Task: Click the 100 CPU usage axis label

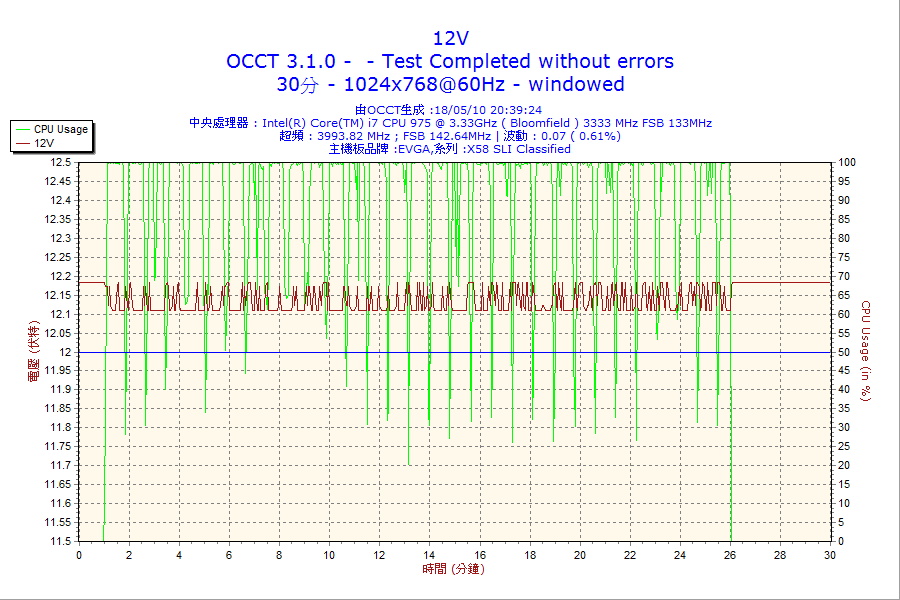Action: [x=847, y=162]
